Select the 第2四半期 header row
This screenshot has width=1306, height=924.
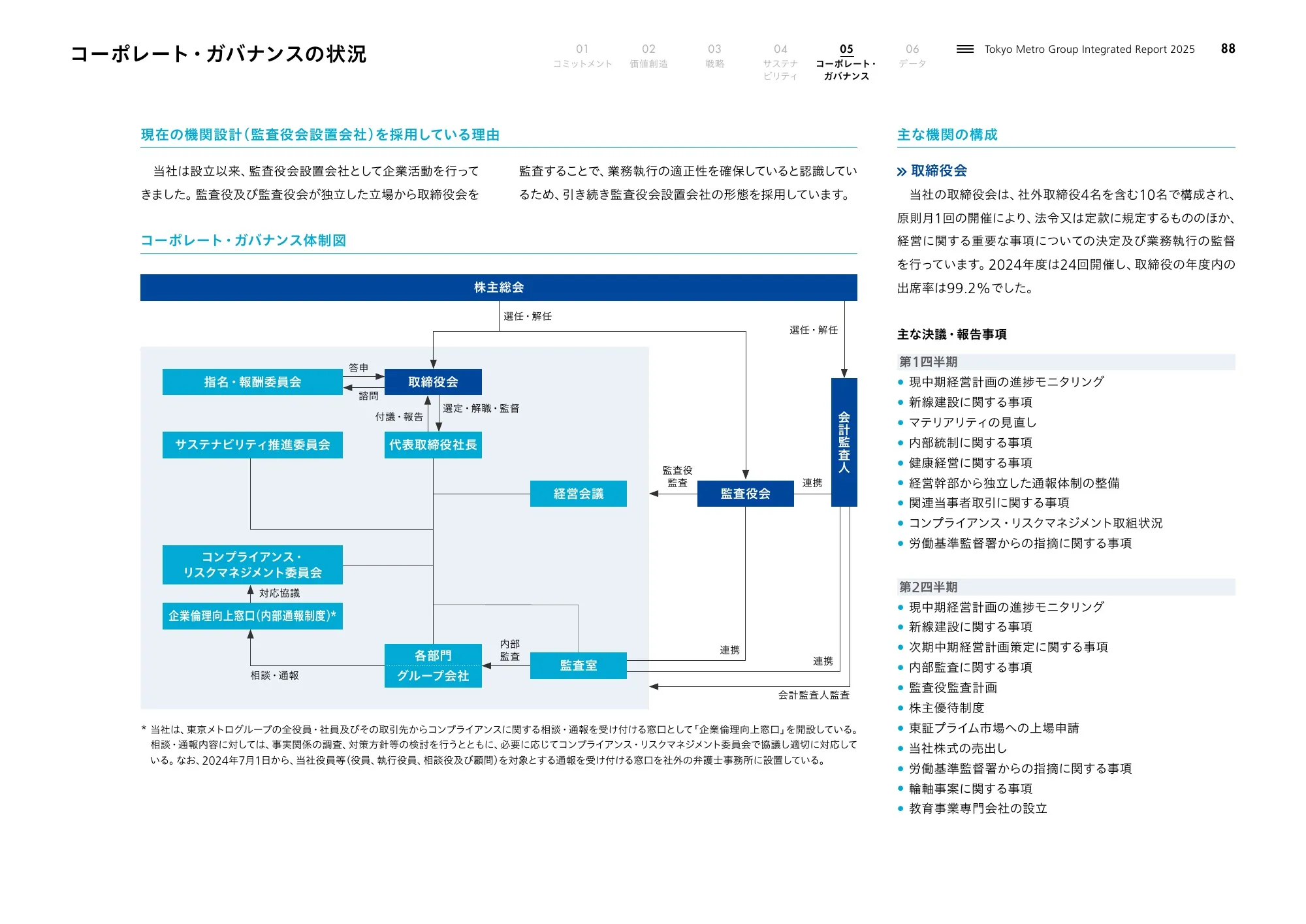(1066, 587)
